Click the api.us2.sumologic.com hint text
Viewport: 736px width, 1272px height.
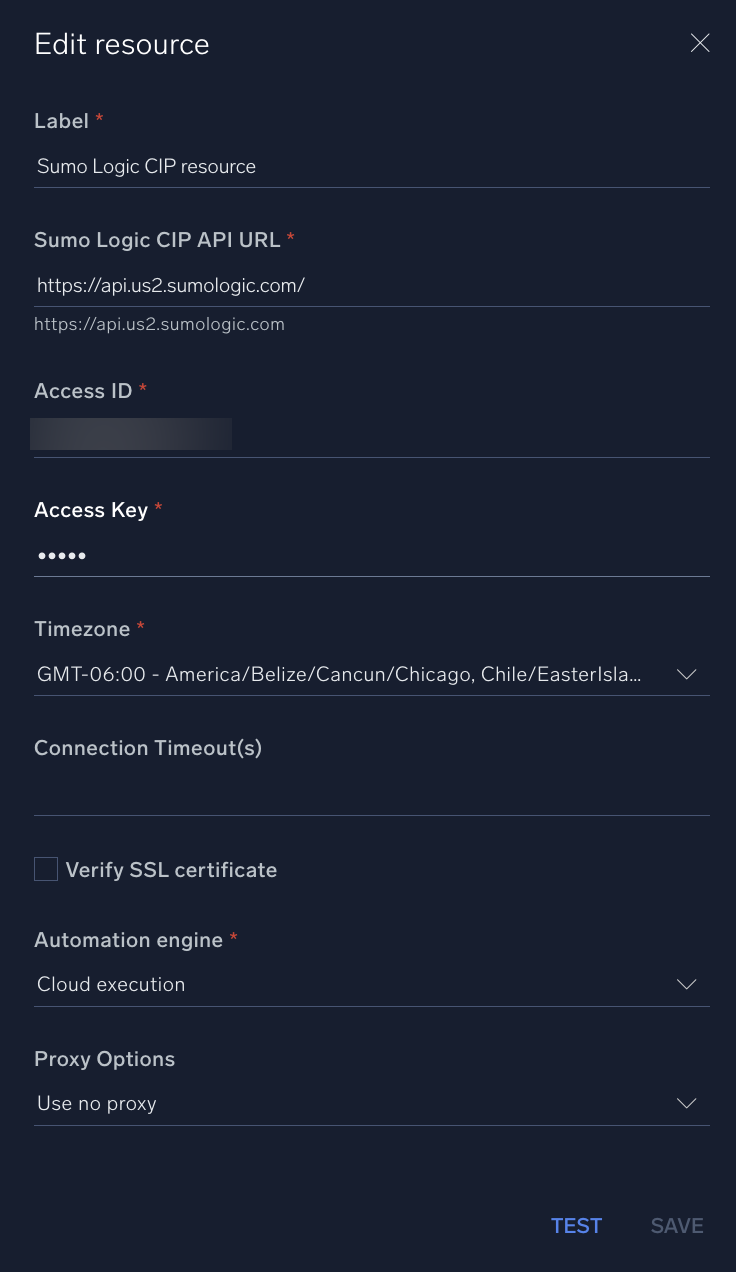point(159,323)
